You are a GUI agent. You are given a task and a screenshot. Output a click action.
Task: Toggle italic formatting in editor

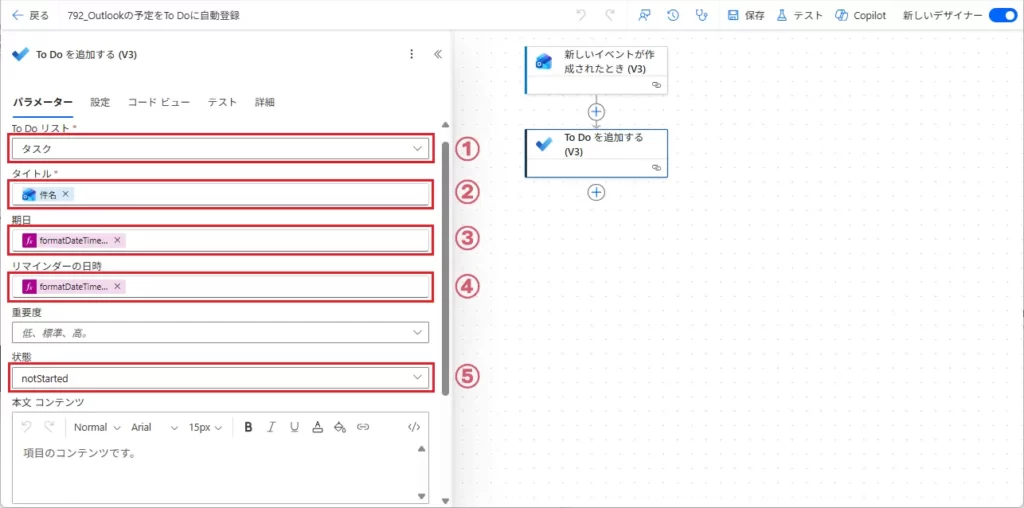[271, 427]
